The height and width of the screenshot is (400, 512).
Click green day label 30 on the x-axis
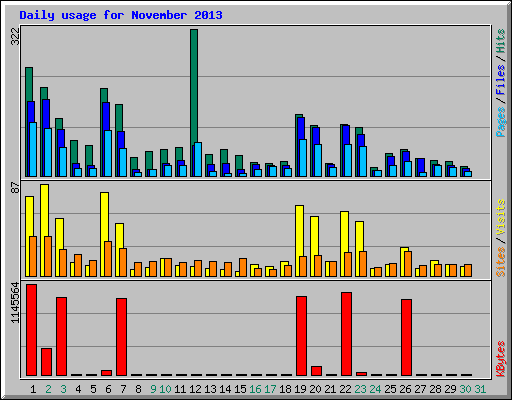[465, 389]
